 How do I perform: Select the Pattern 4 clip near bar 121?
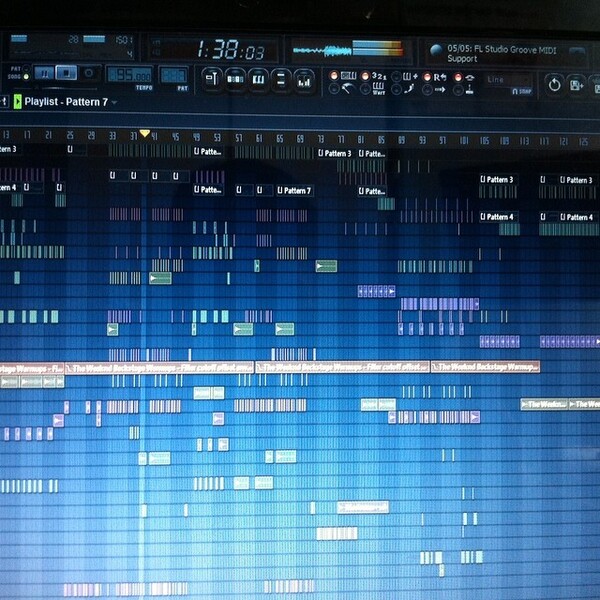click(578, 217)
